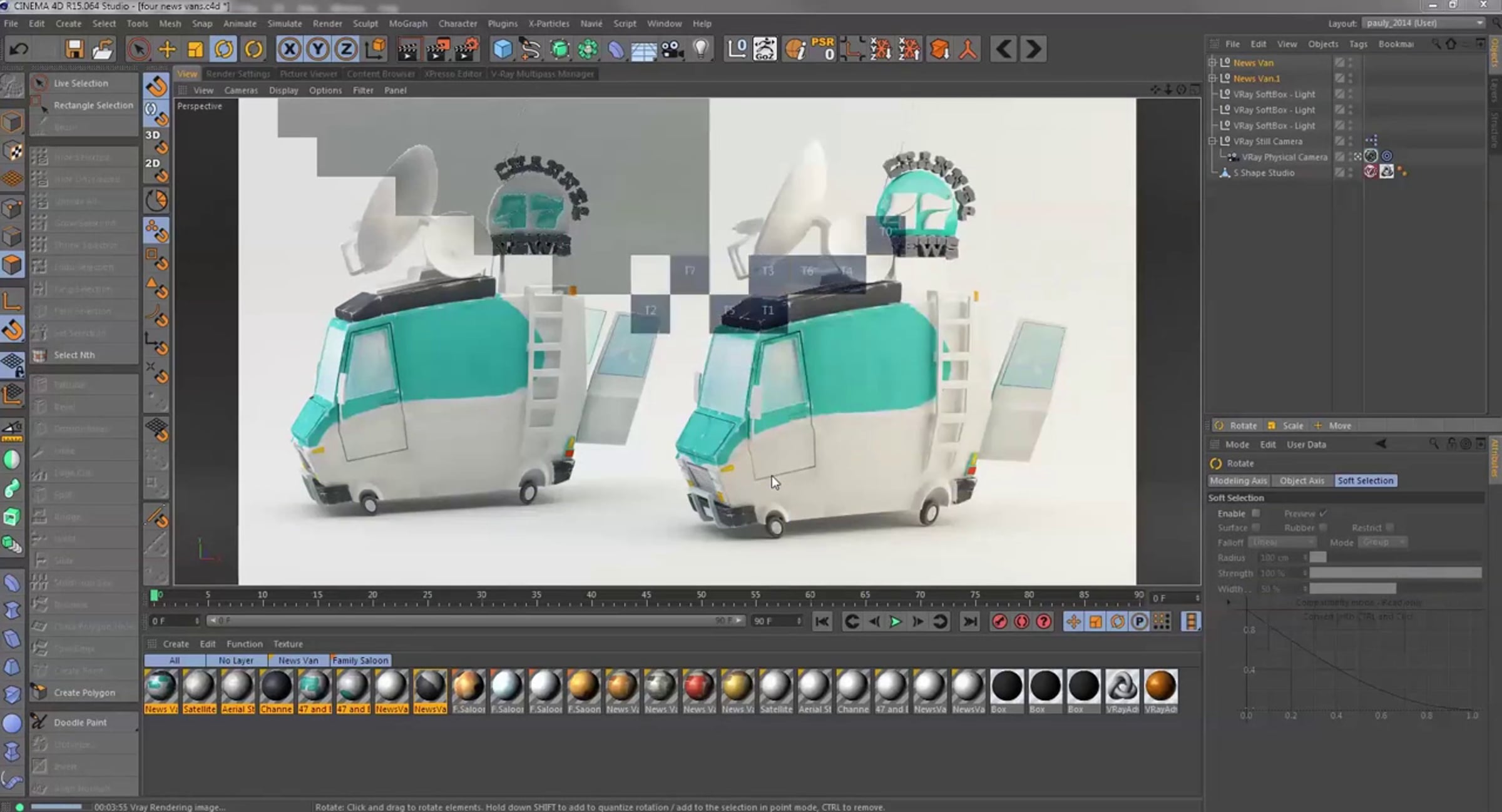Select the Move tool in top toolbar
The height and width of the screenshot is (812, 1502).
(167, 49)
